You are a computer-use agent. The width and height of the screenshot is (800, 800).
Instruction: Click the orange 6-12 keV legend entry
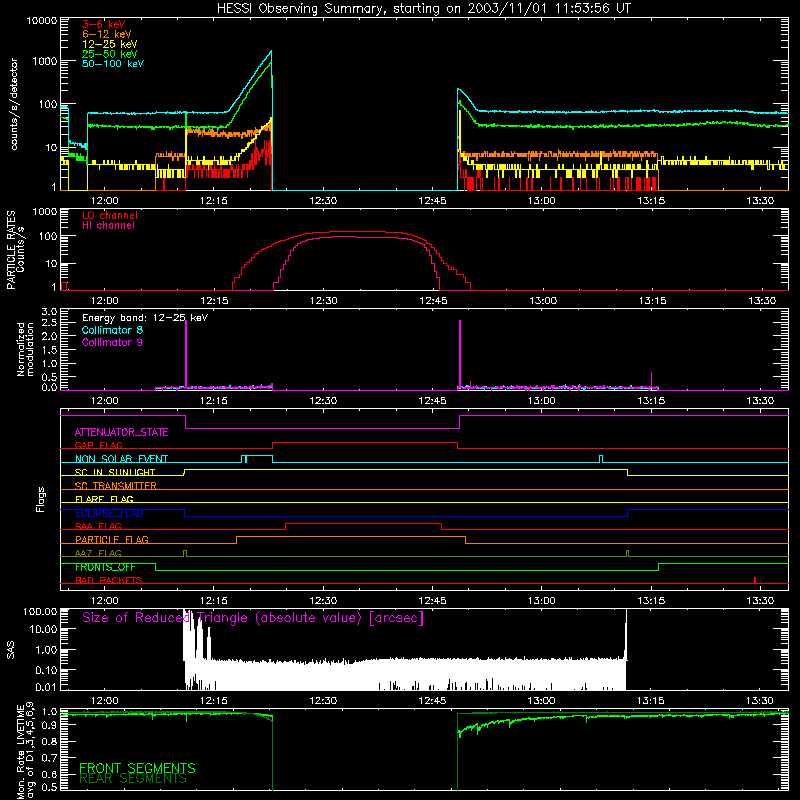click(x=107, y=34)
